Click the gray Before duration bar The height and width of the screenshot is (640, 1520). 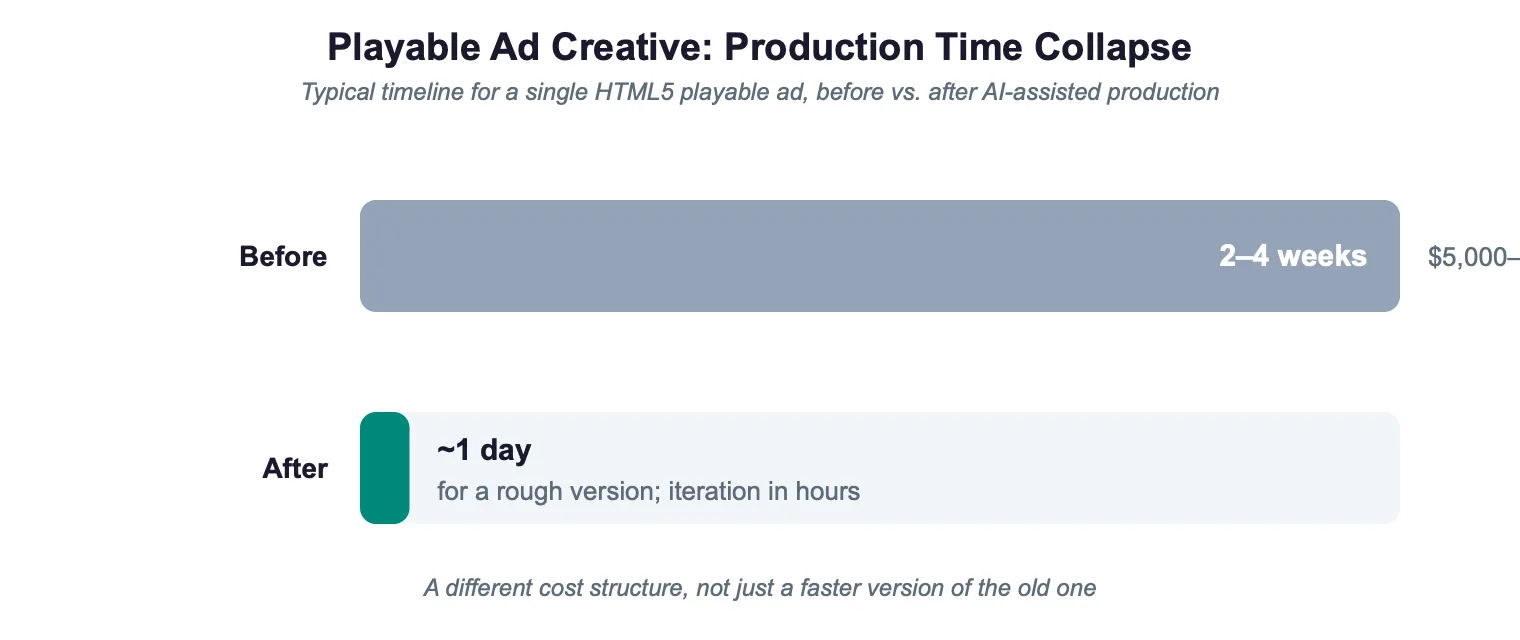click(880, 256)
